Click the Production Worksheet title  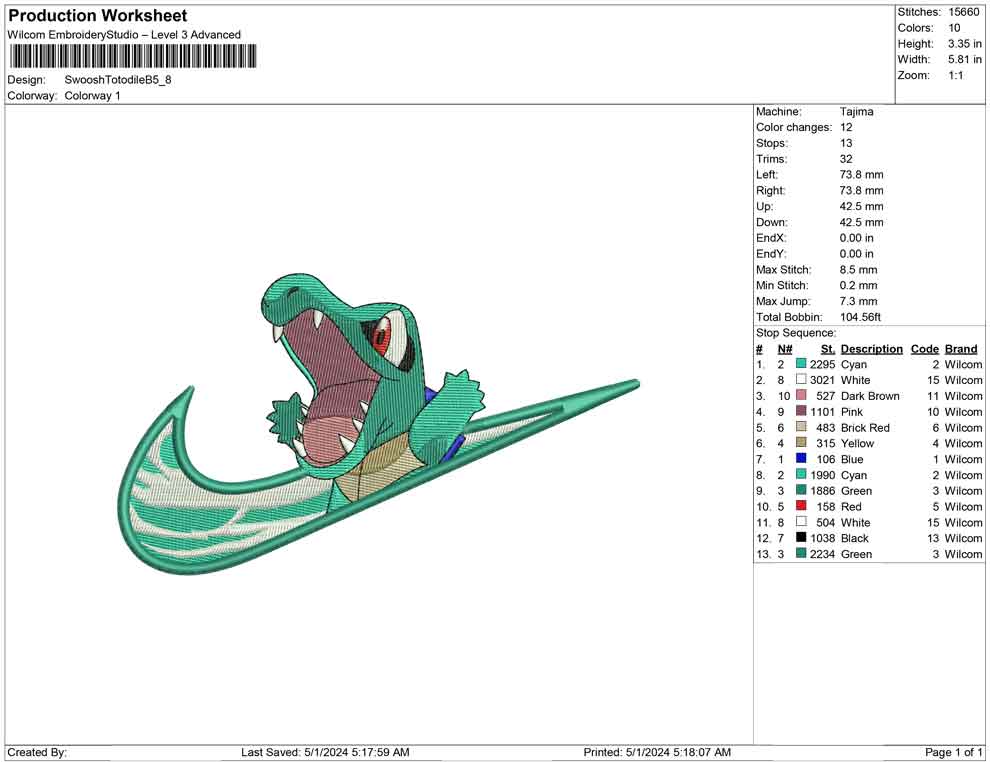coord(98,16)
